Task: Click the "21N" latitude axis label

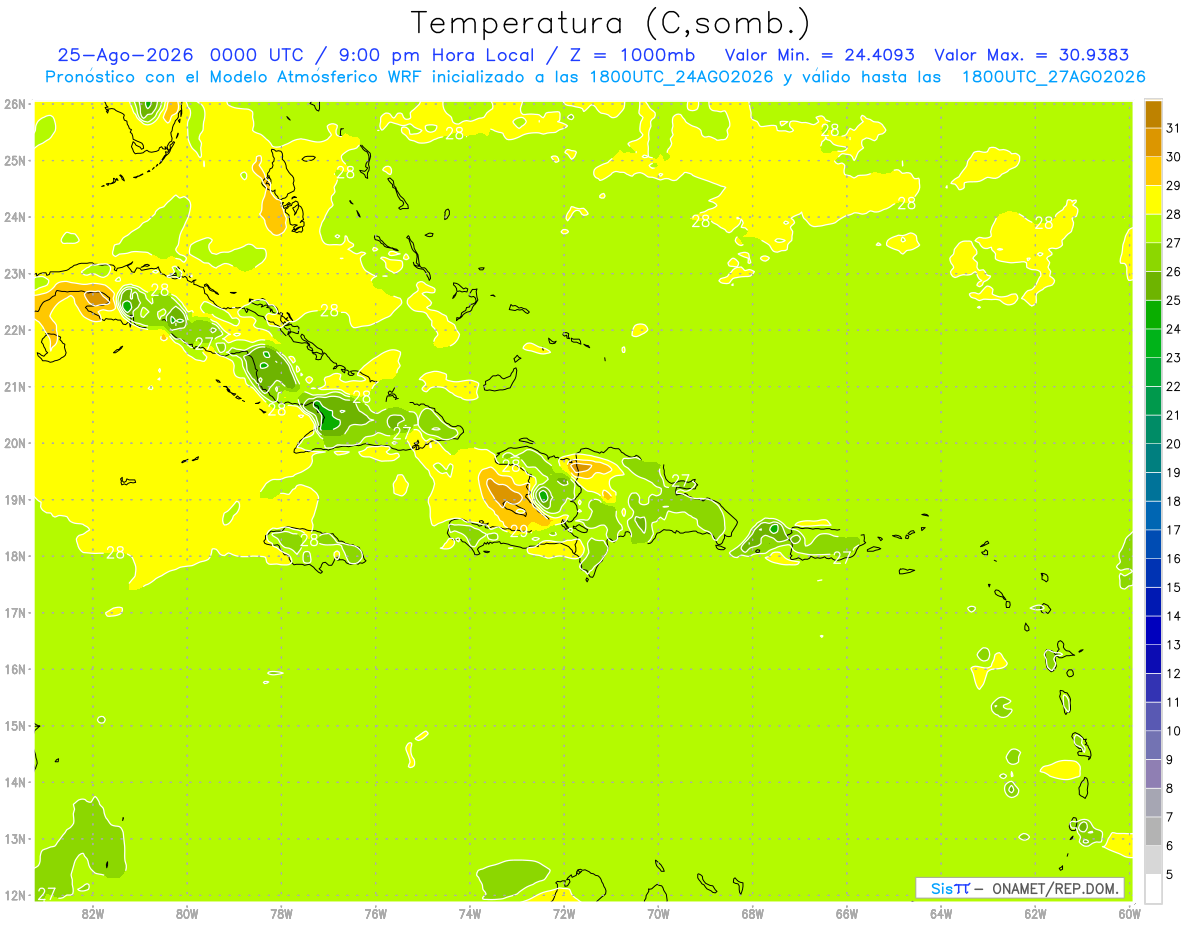Action: (14, 386)
